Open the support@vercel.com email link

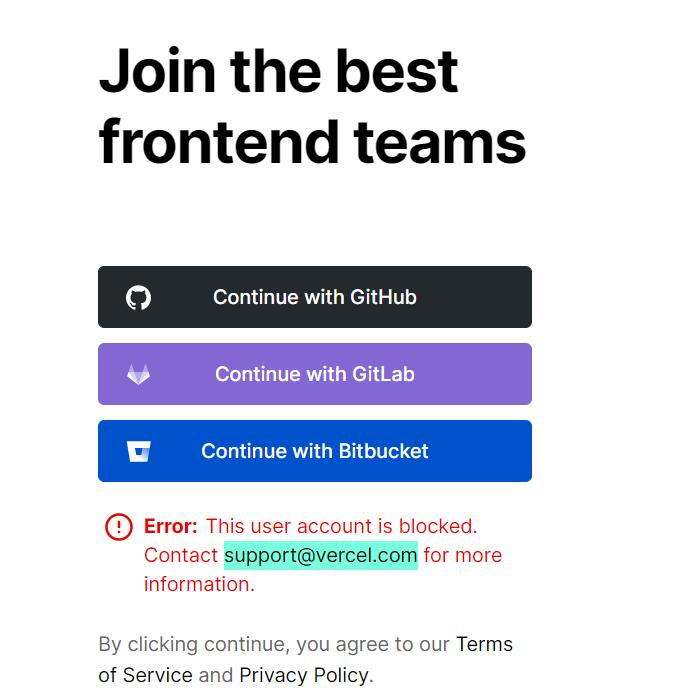[x=320, y=555]
